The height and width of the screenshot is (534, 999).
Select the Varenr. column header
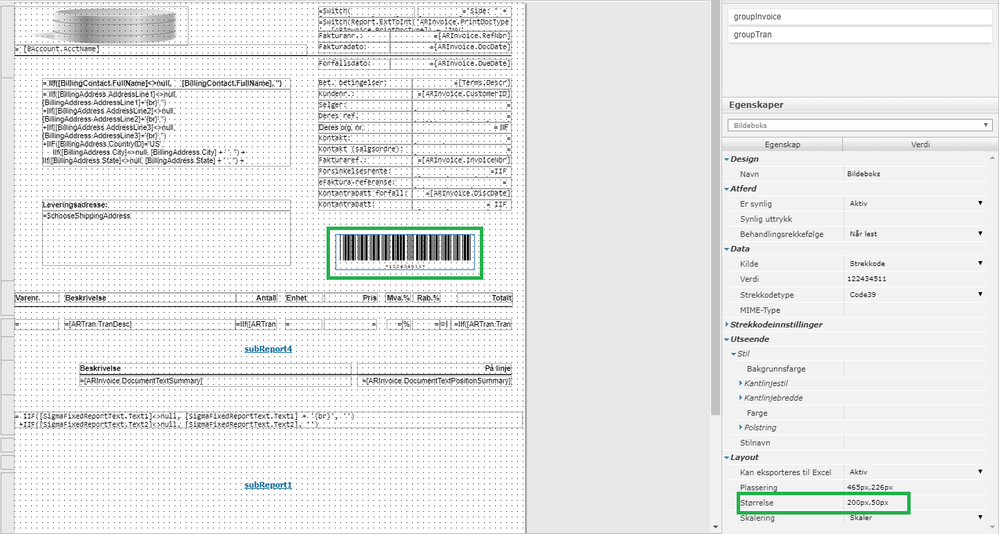pyautogui.click(x=37, y=298)
